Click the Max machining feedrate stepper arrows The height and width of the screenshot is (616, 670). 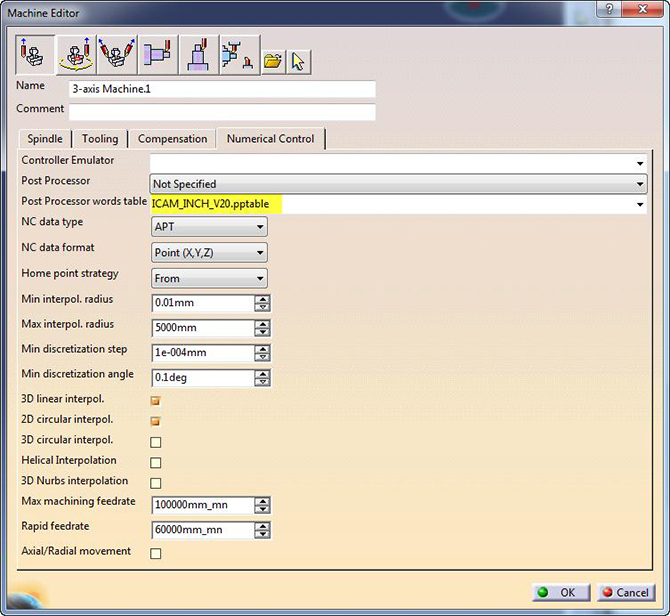pos(262,505)
